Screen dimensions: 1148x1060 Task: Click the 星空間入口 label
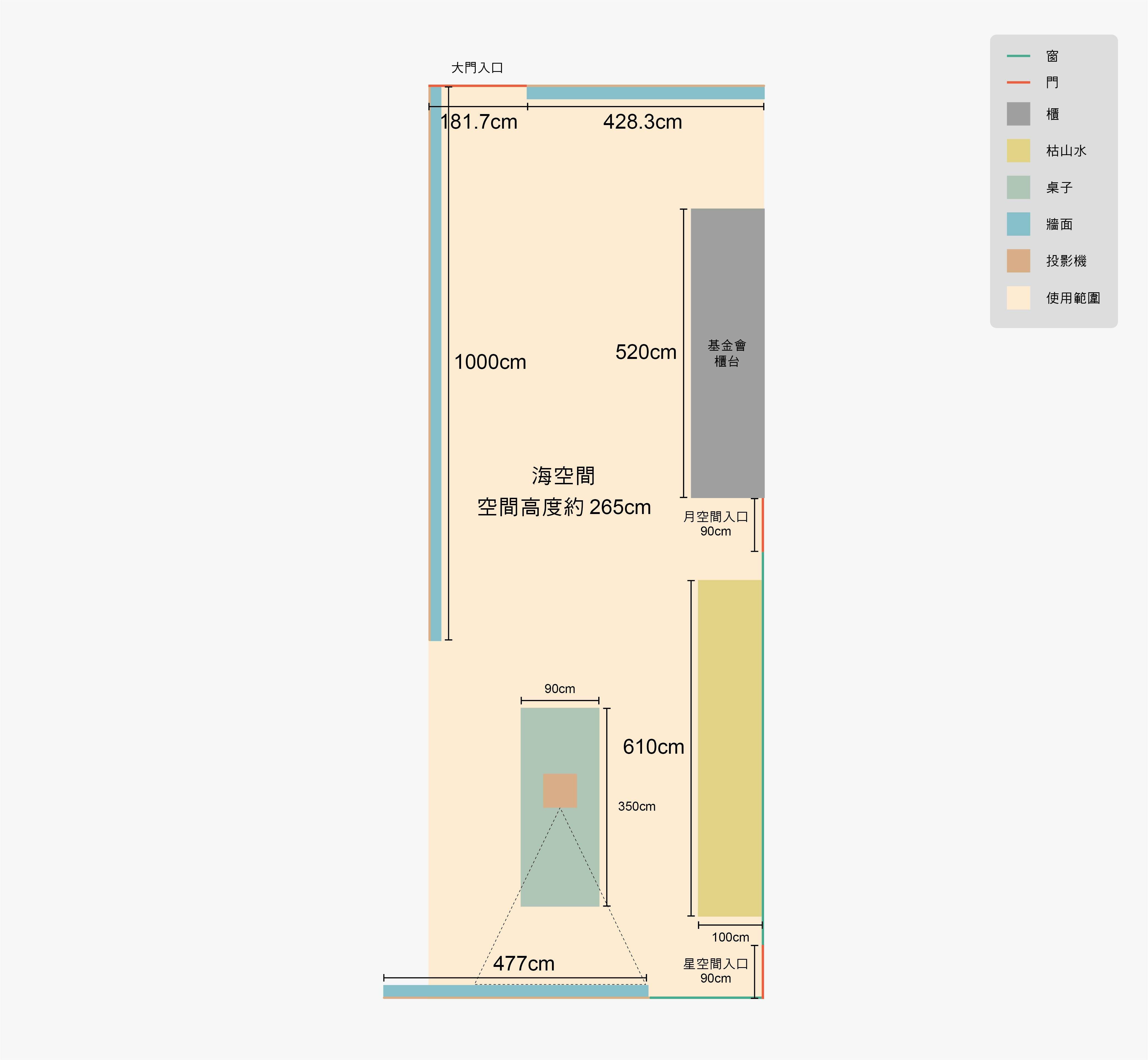(715, 964)
